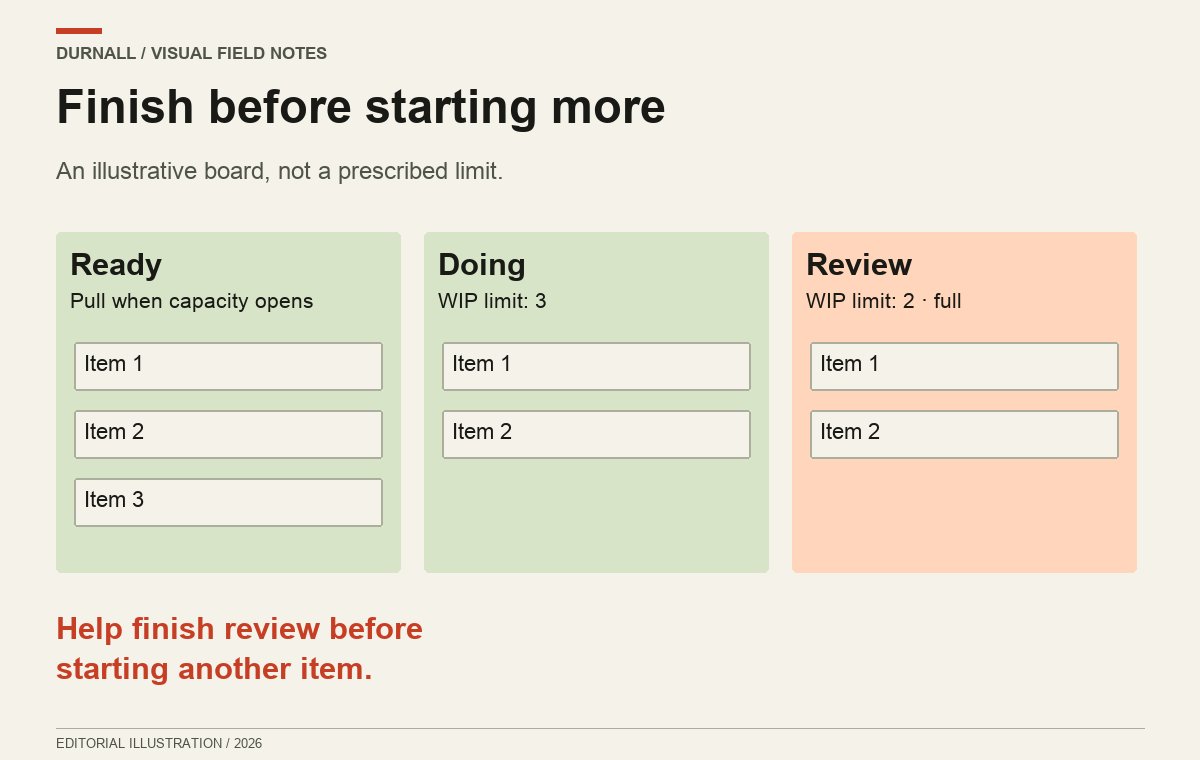Click the Doing column heading
Image resolution: width=1200 pixels, height=760 pixels.
pos(482,265)
